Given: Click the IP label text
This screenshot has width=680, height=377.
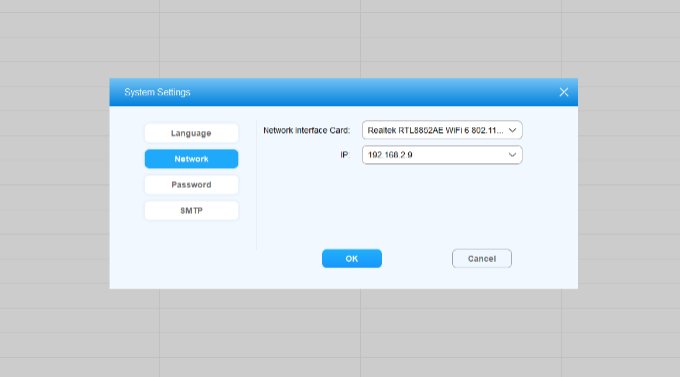Looking at the screenshot, I should click(x=345, y=155).
